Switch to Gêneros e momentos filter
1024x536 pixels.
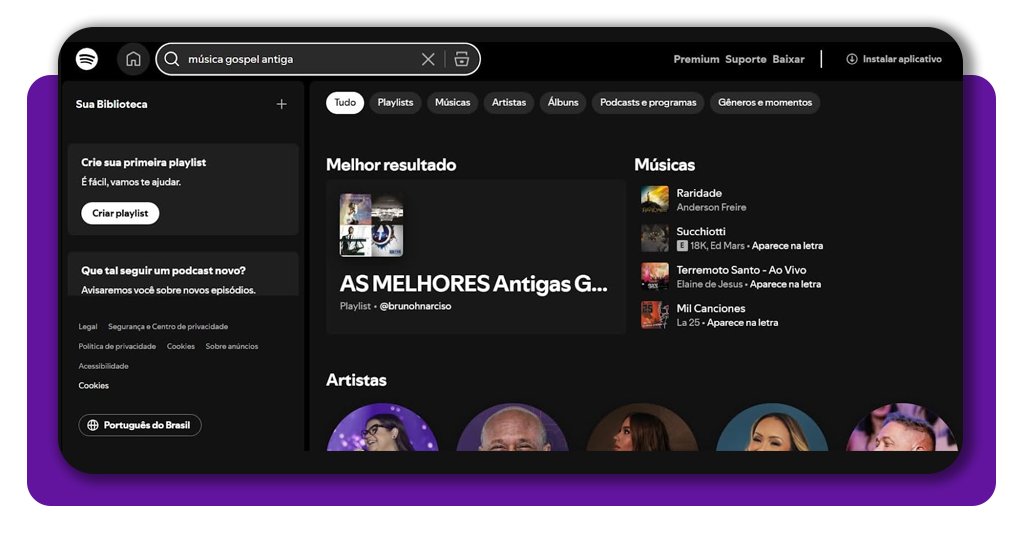point(765,102)
